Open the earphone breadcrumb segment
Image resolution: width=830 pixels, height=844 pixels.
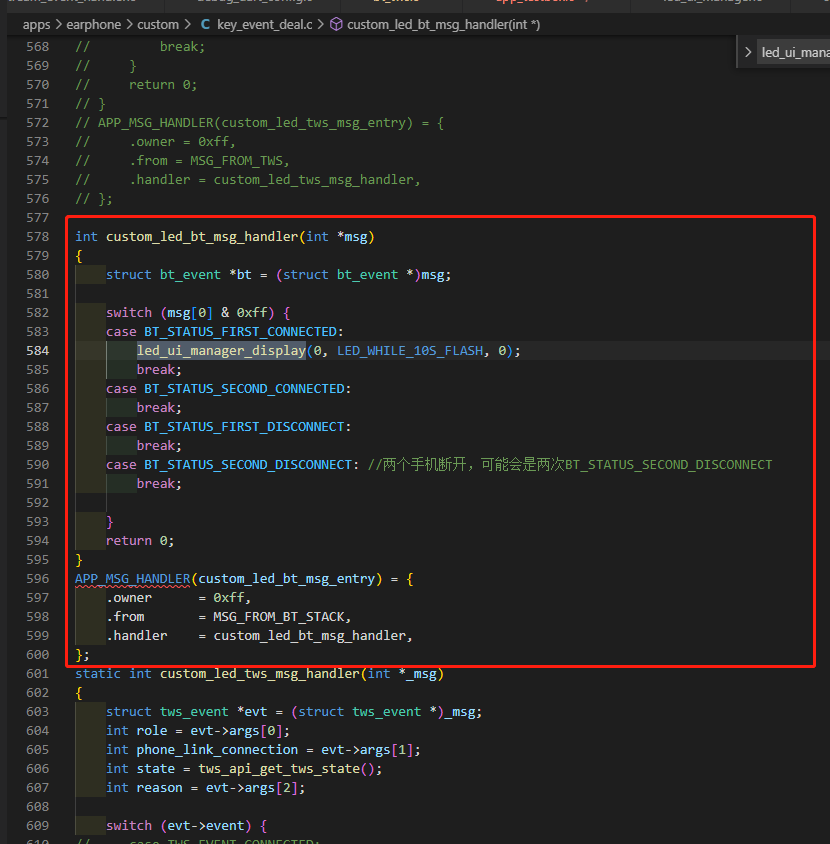94,25
